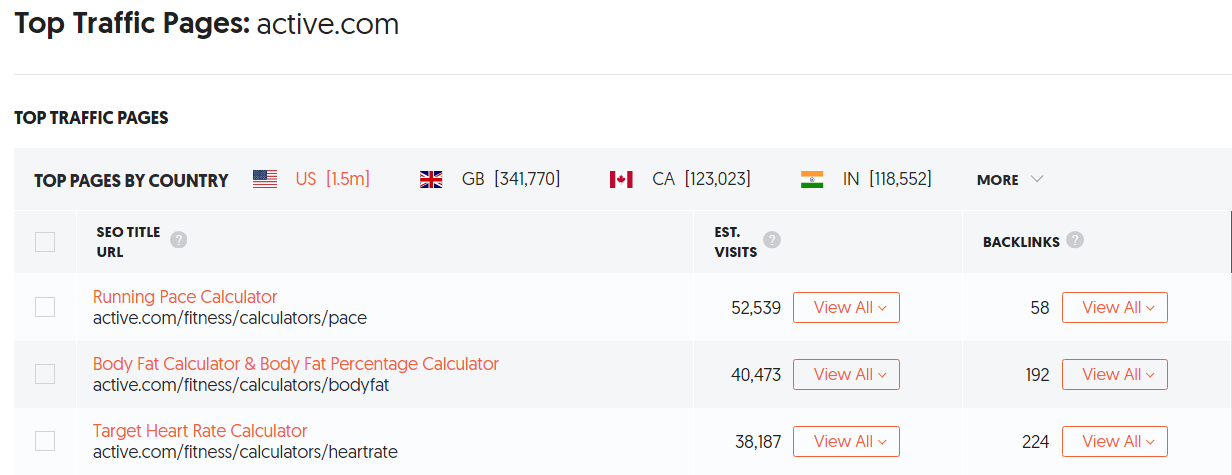Open help icon next to SEO Title URL
This screenshot has width=1232, height=475.
[179, 240]
